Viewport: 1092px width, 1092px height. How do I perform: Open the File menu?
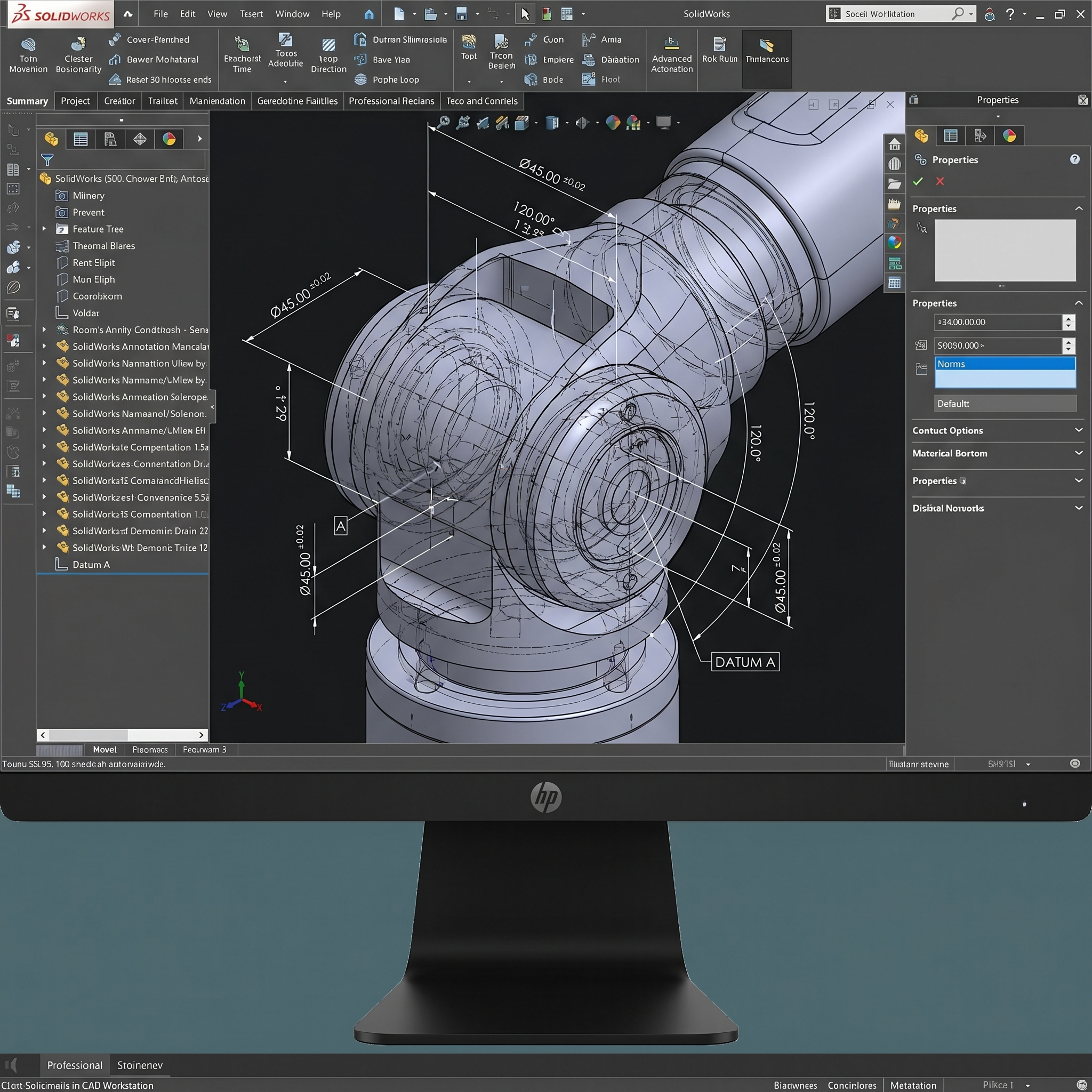(160, 14)
